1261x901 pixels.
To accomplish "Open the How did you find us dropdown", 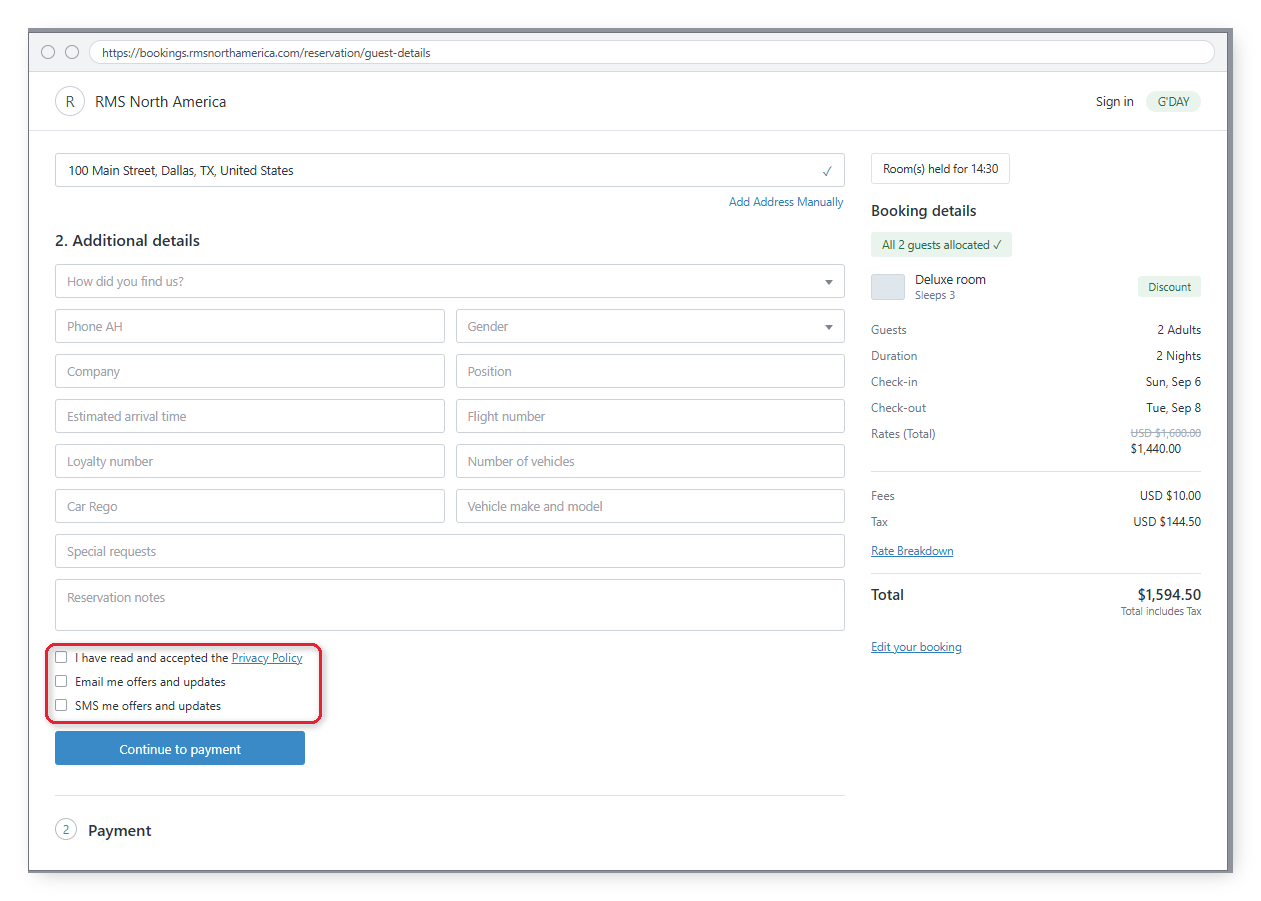I will coord(450,281).
